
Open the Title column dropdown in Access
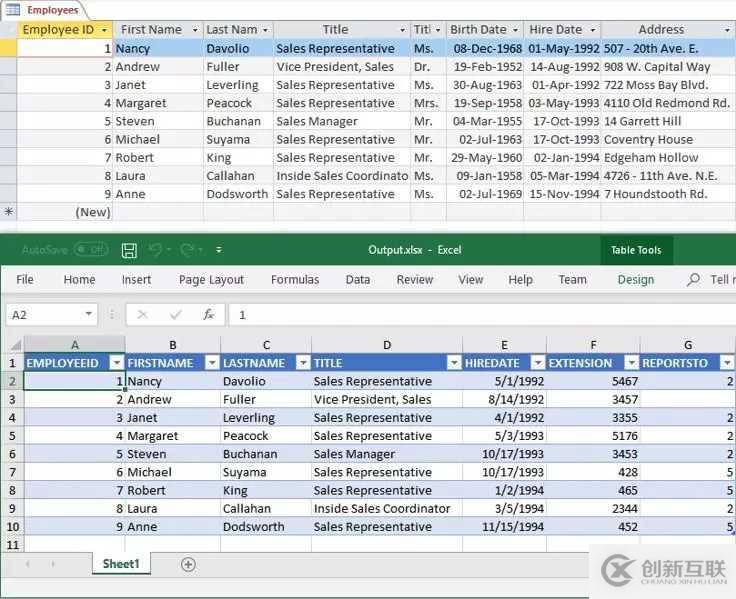402,30
